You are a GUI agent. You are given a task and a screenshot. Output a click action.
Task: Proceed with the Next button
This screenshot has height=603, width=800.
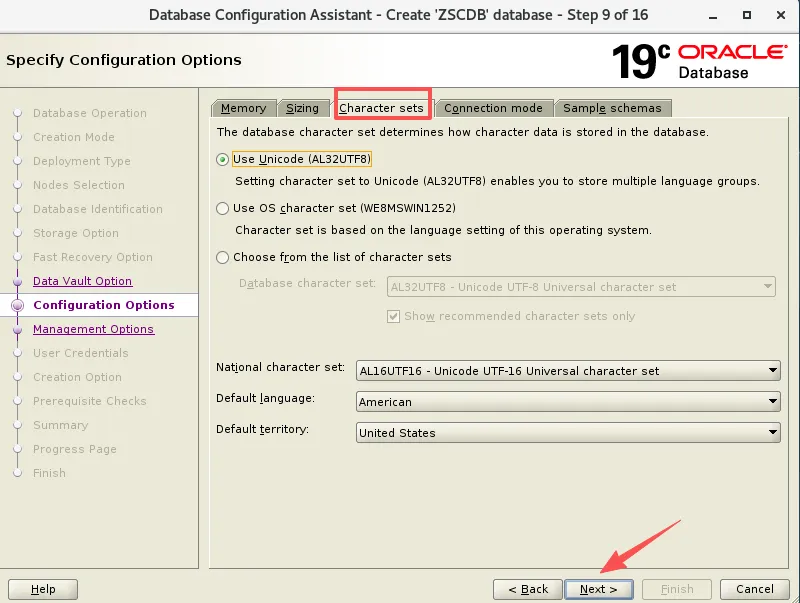[599, 589]
